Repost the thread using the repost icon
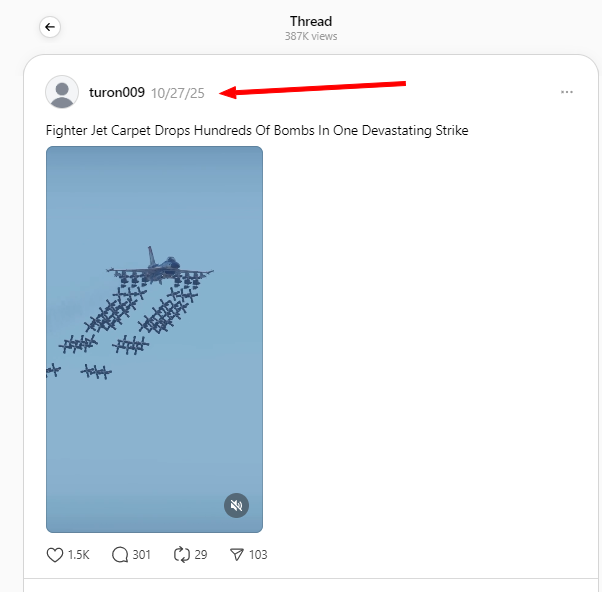This screenshot has width=602, height=592. tap(182, 554)
